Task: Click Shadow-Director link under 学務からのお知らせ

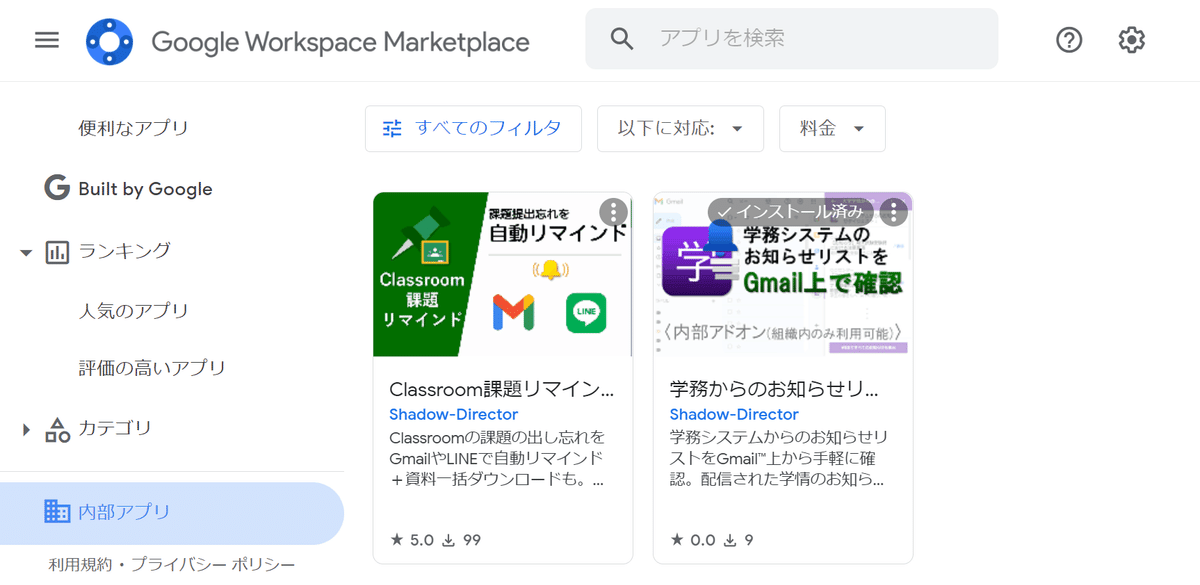Action: 733,414
